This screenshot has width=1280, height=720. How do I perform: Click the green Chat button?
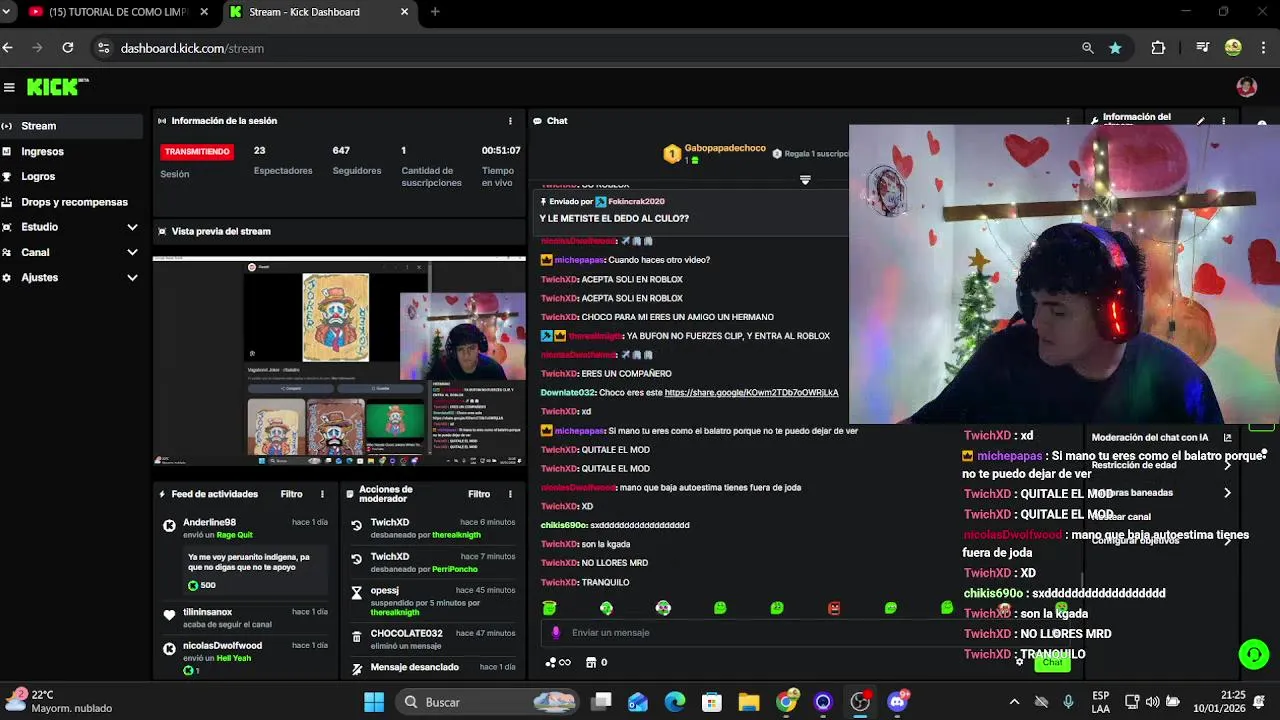click(1052, 662)
